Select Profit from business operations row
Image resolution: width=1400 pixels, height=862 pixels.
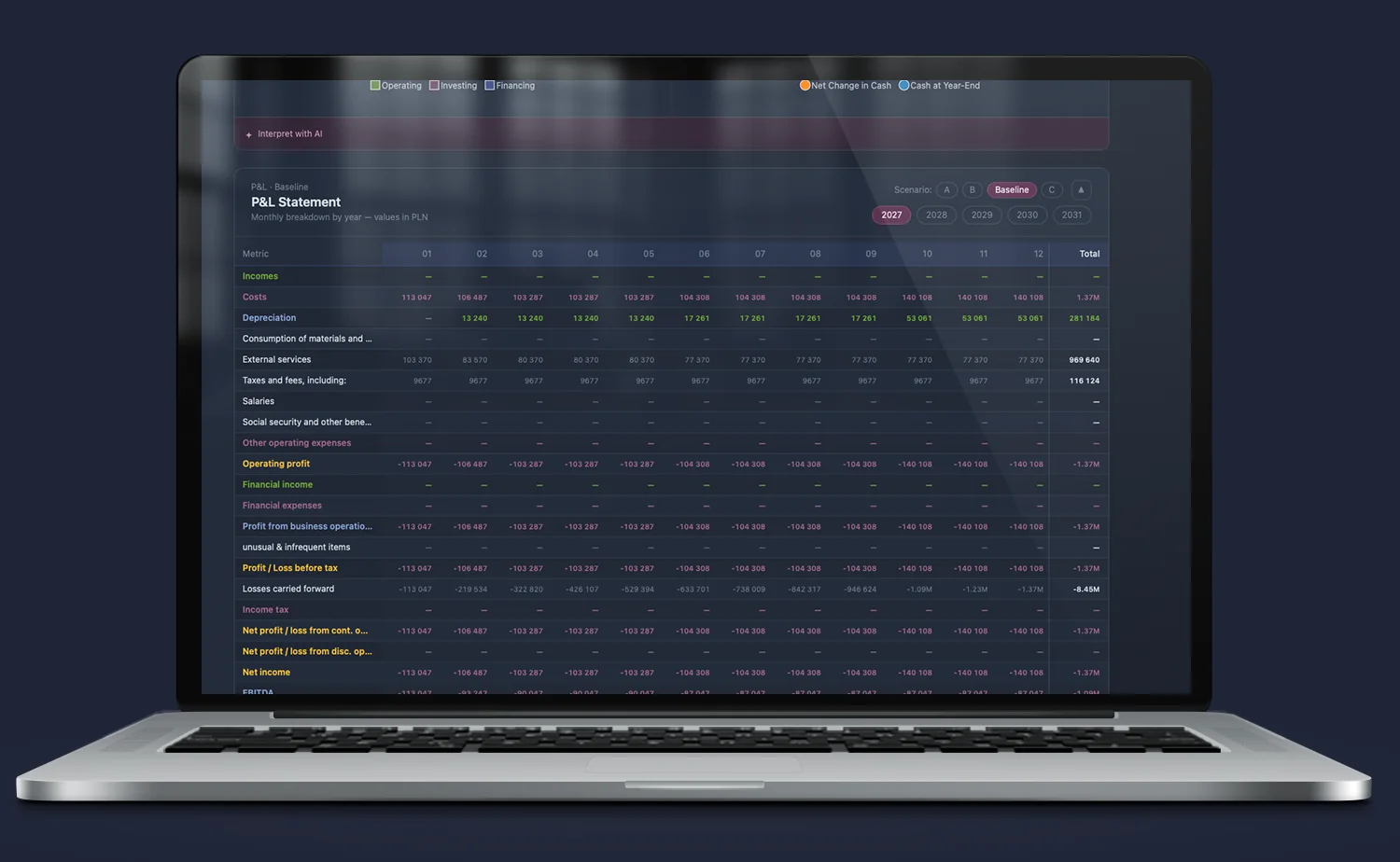(307, 526)
